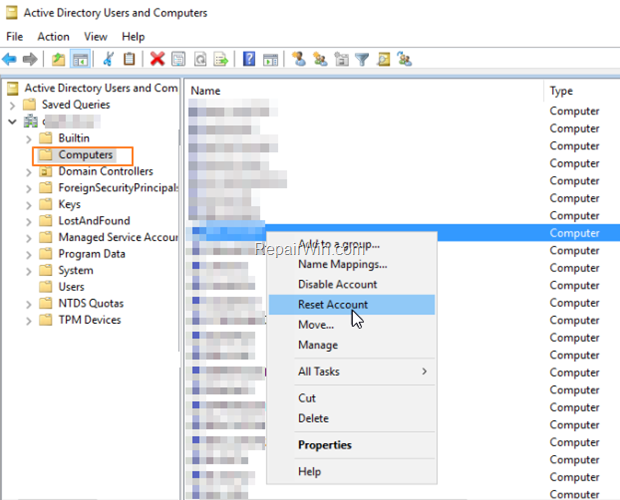Click the Paste clipboard toolbar icon
620x500 pixels.
pos(129,59)
